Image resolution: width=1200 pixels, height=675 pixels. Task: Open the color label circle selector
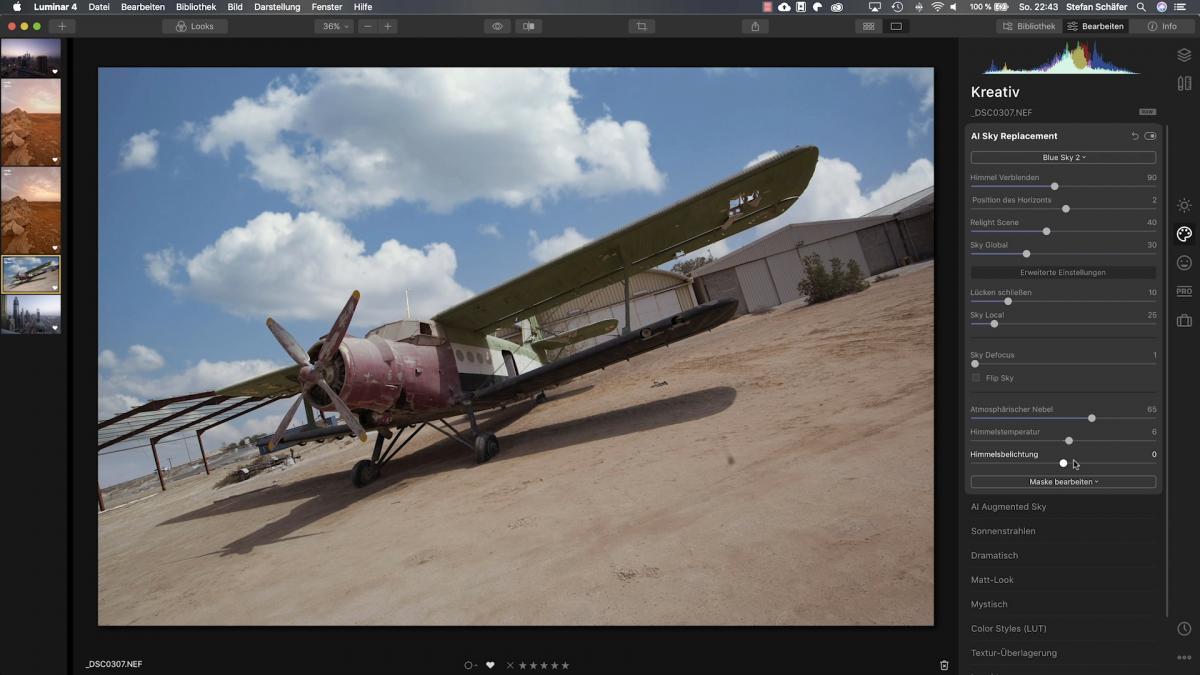(470, 665)
